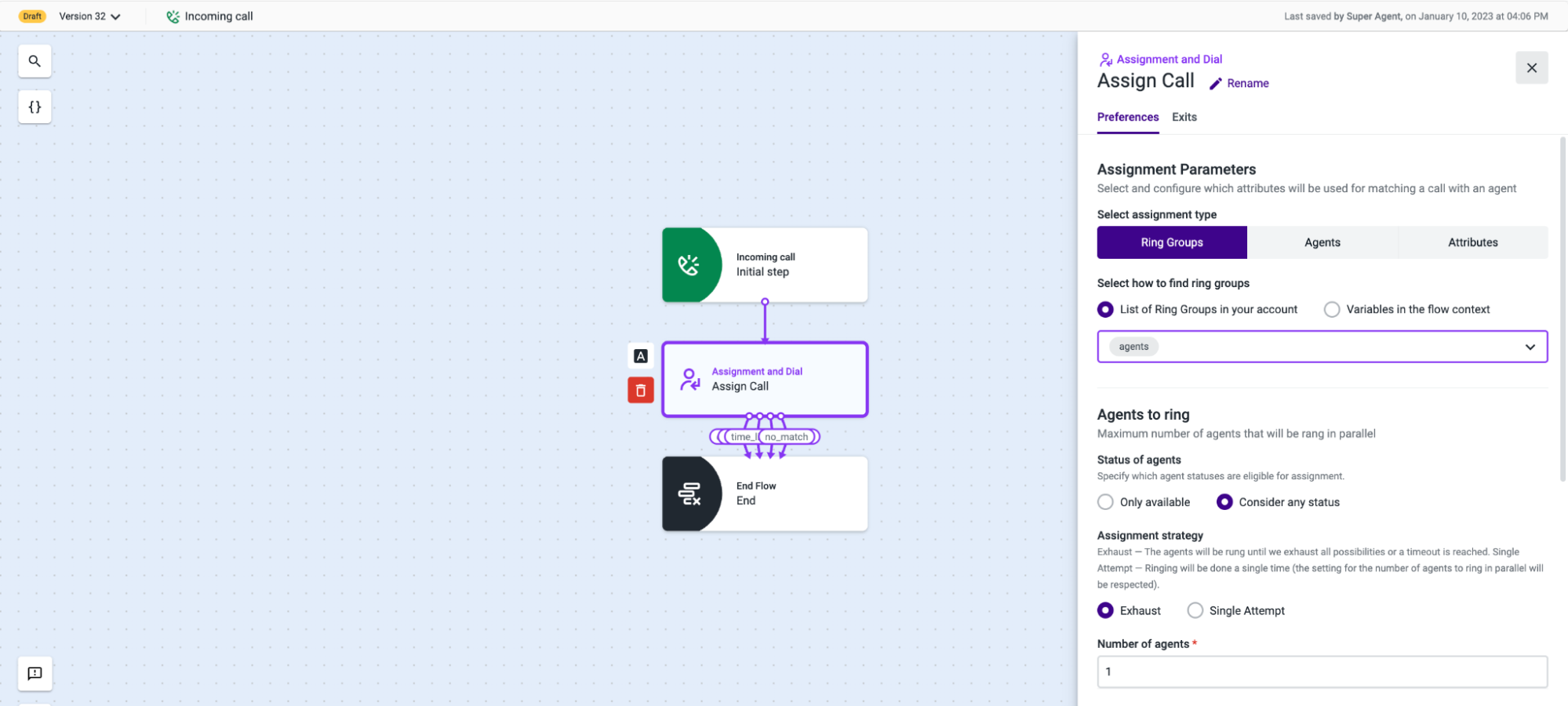Viewport: 1568px width, 706px height.
Task: Delete the Assign Call step
Action: (x=640, y=390)
